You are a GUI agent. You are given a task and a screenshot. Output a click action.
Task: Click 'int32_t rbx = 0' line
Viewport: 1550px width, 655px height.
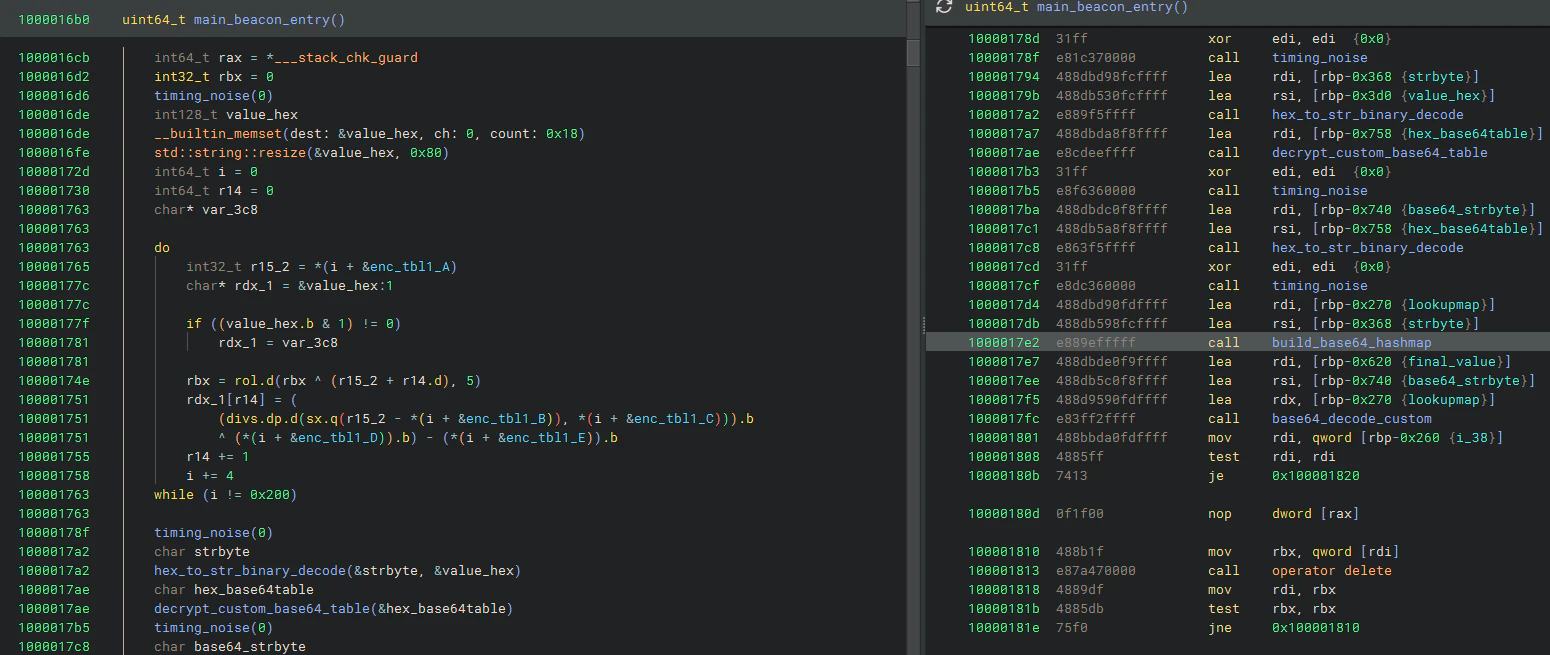[214, 77]
